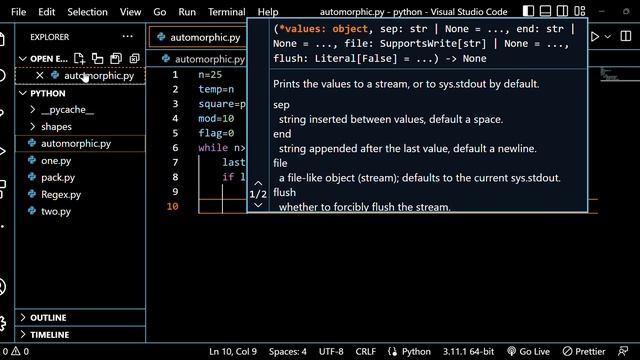Open the run button dropdown arrow
The width and height of the screenshot is (640, 360).
coord(608,37)
